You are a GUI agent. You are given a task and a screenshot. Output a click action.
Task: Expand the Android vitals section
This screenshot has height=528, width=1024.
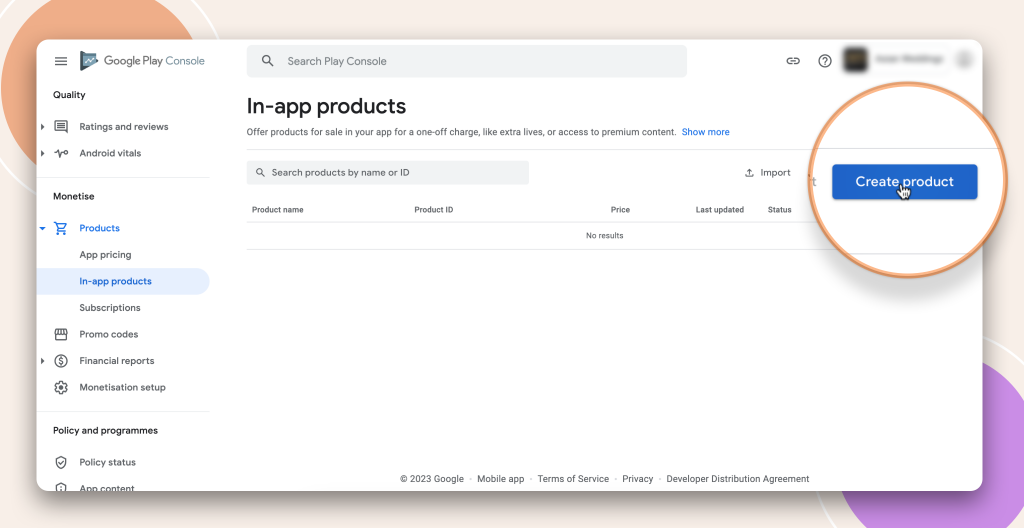[x=42, y=154]
